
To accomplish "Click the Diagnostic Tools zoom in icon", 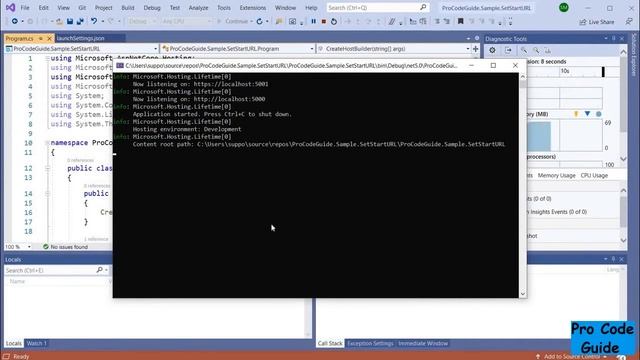I will tap(524, 50).
